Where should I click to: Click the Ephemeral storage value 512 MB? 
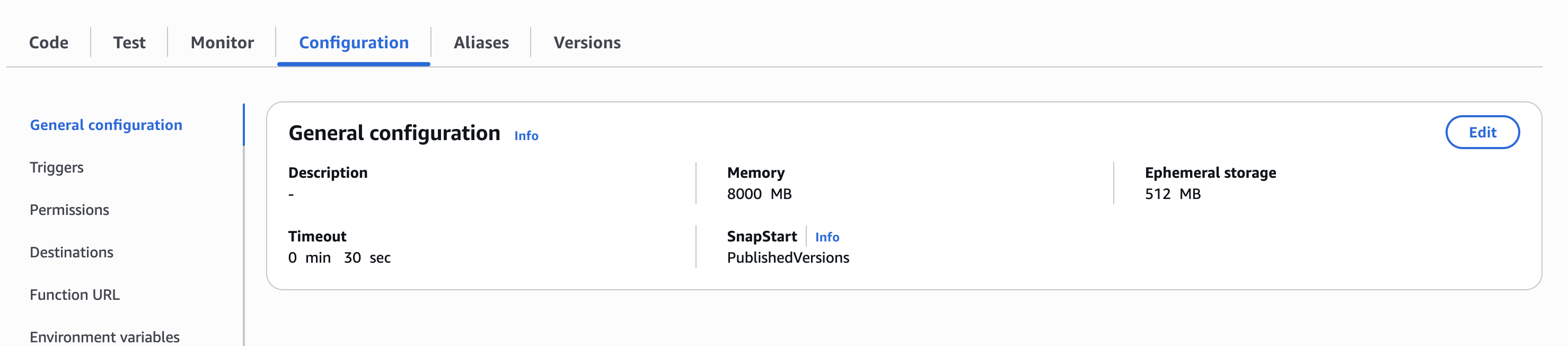tap(1171, 194)
